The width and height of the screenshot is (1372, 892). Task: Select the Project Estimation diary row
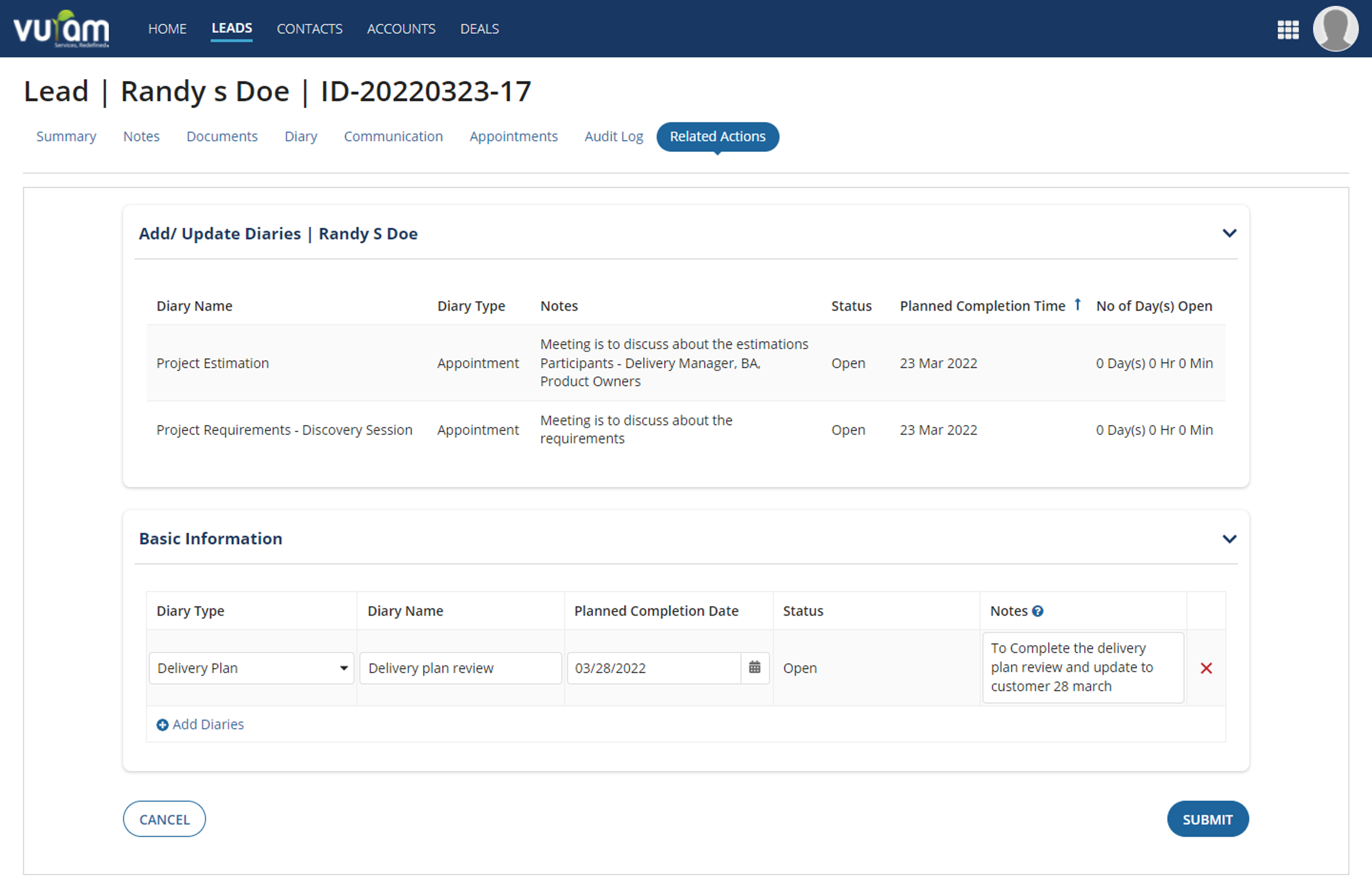coord(686,363)
